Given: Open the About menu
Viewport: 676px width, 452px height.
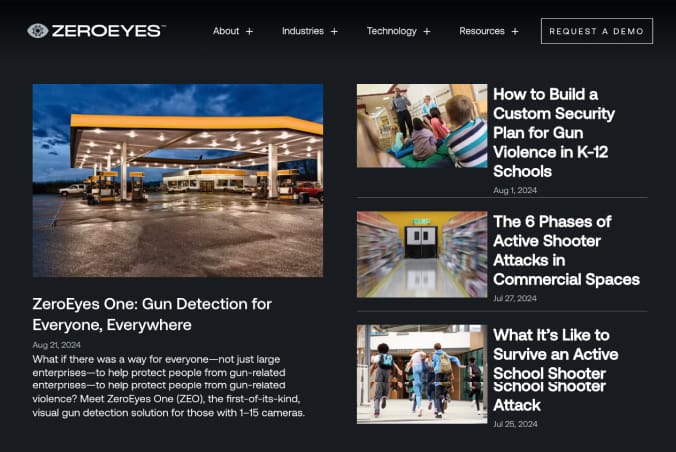Looking at the screenshot, I should tap(226, 31).
